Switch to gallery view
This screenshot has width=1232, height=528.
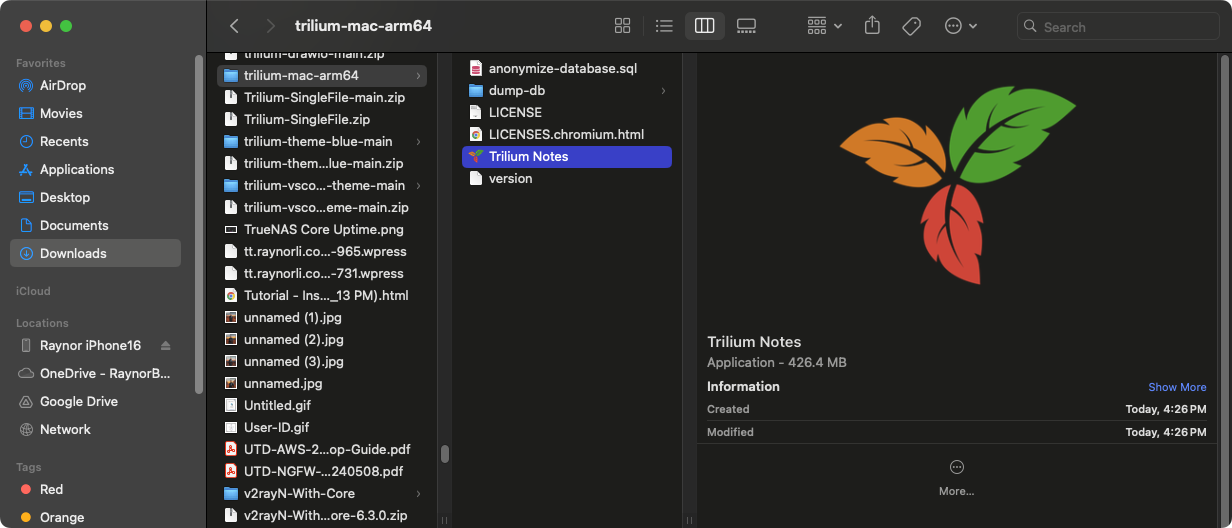[x=746, y=26]
